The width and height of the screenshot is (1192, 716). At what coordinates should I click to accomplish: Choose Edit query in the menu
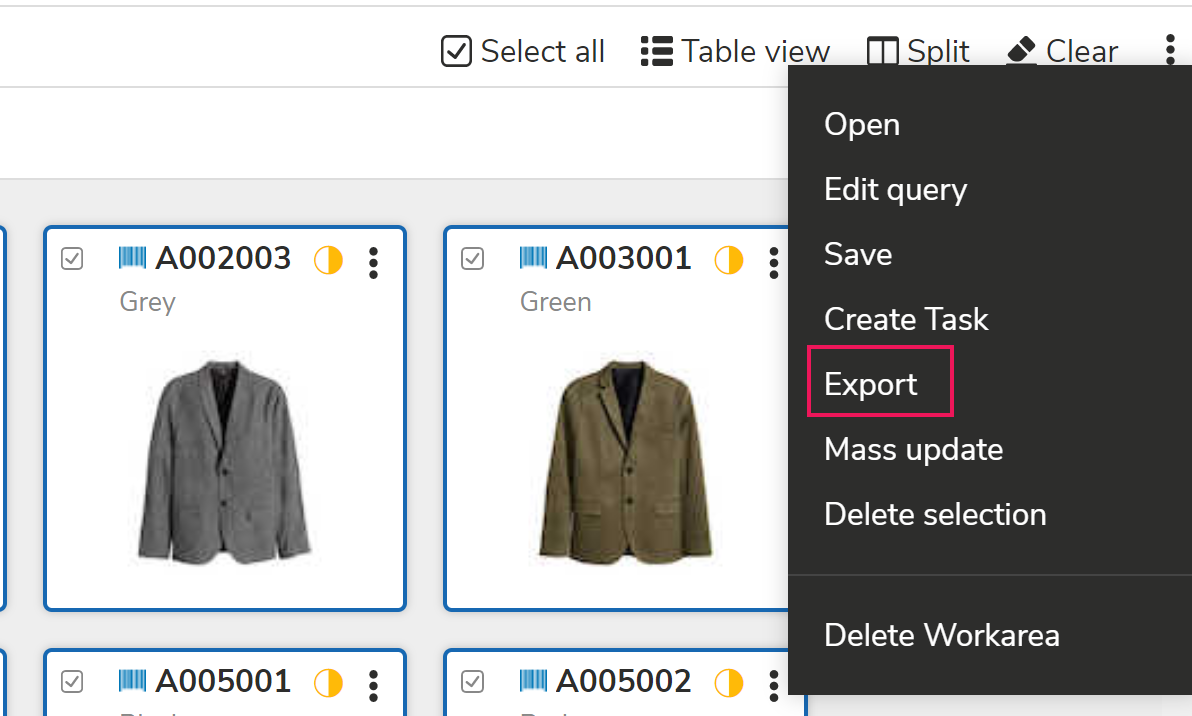(x=896, y=189)
